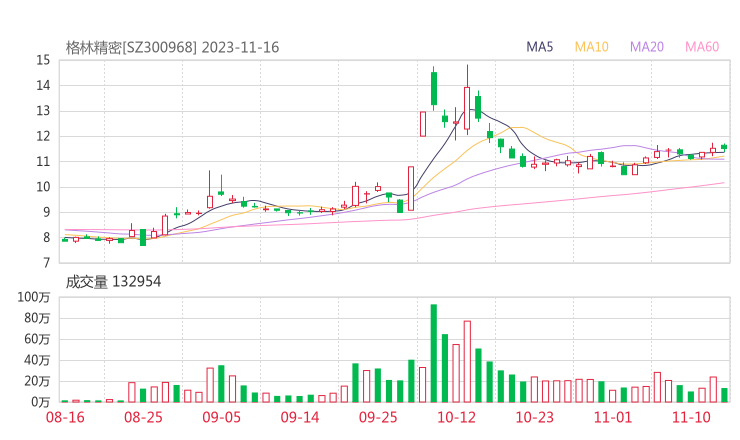Click the price axis label 7

[x=46, y=263]
